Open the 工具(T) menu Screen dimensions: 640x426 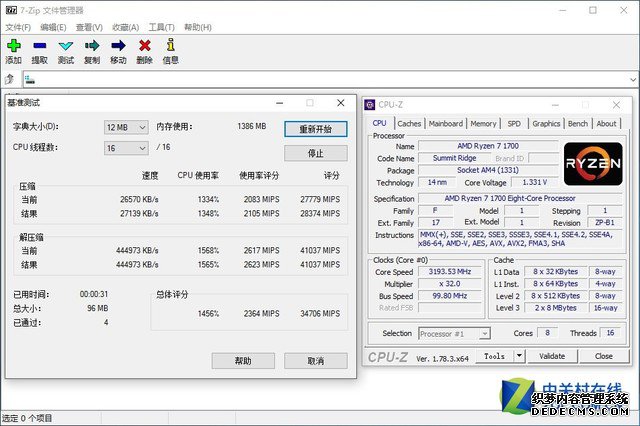coord(161,27)
